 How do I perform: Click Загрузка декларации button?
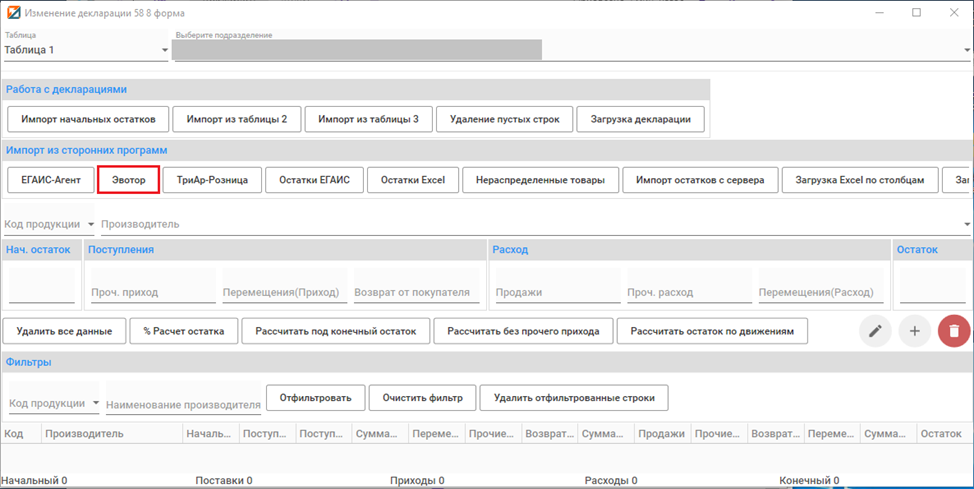coord(640,119)
